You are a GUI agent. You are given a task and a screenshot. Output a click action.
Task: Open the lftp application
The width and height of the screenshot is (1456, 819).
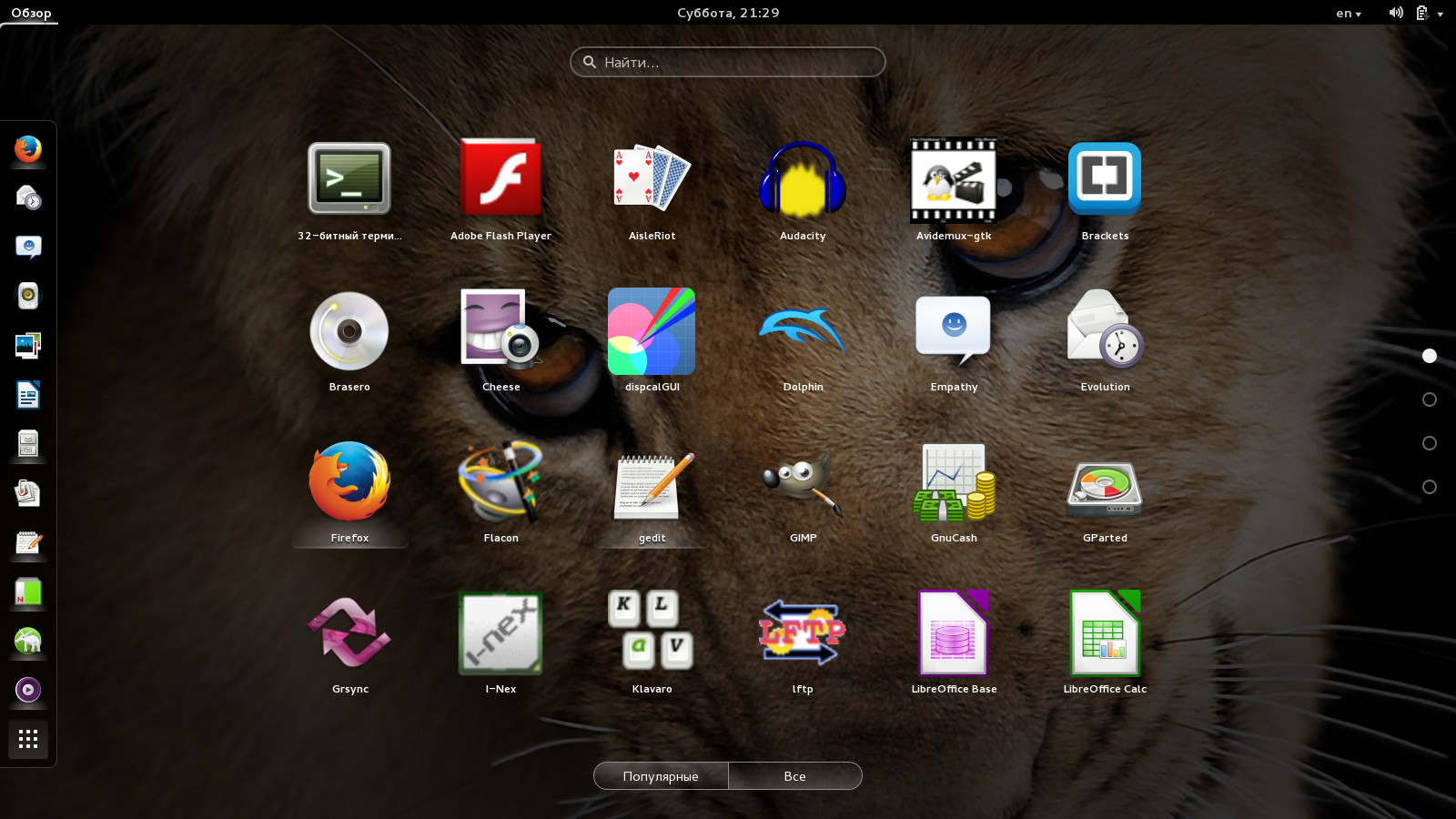coord(803,632)
